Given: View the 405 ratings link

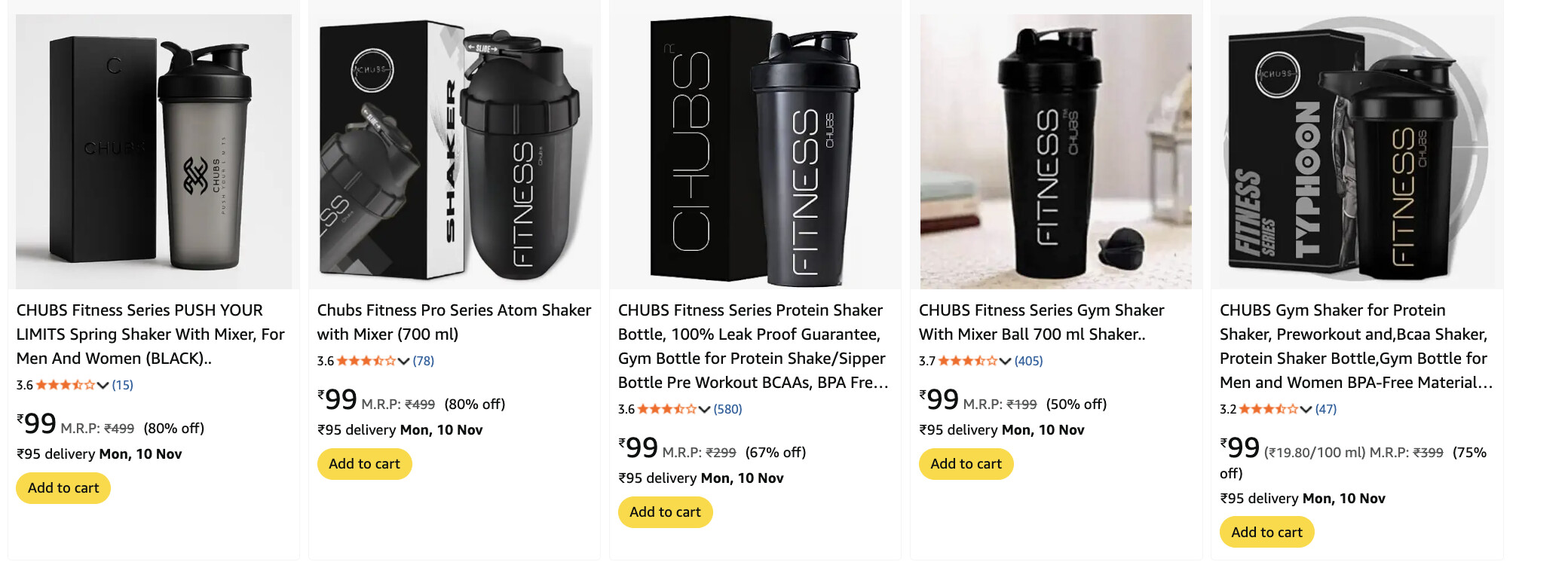Looking at the screenshot, I should 1029,361.
